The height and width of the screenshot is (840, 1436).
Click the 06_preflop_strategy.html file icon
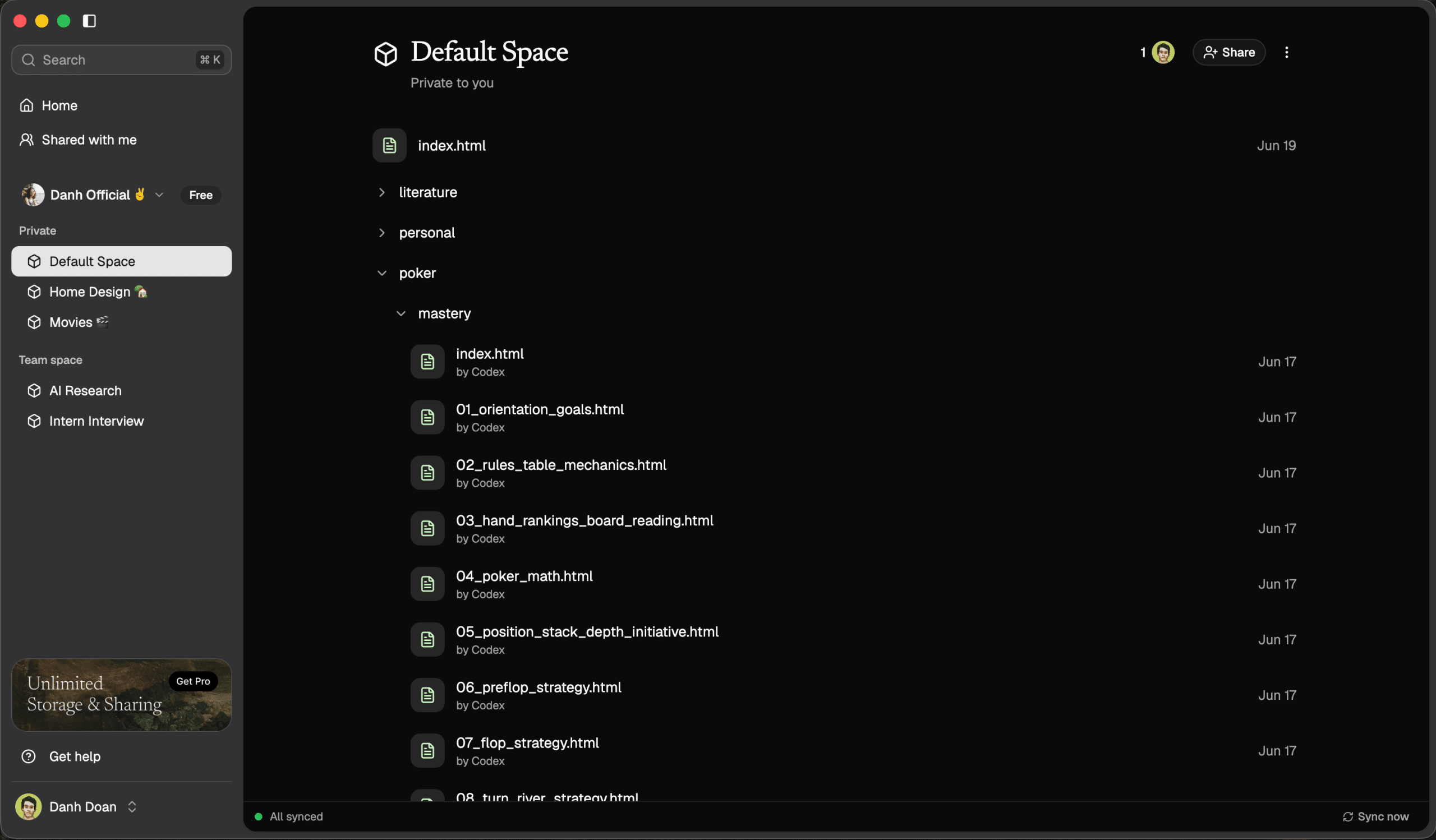click(427, 695)
